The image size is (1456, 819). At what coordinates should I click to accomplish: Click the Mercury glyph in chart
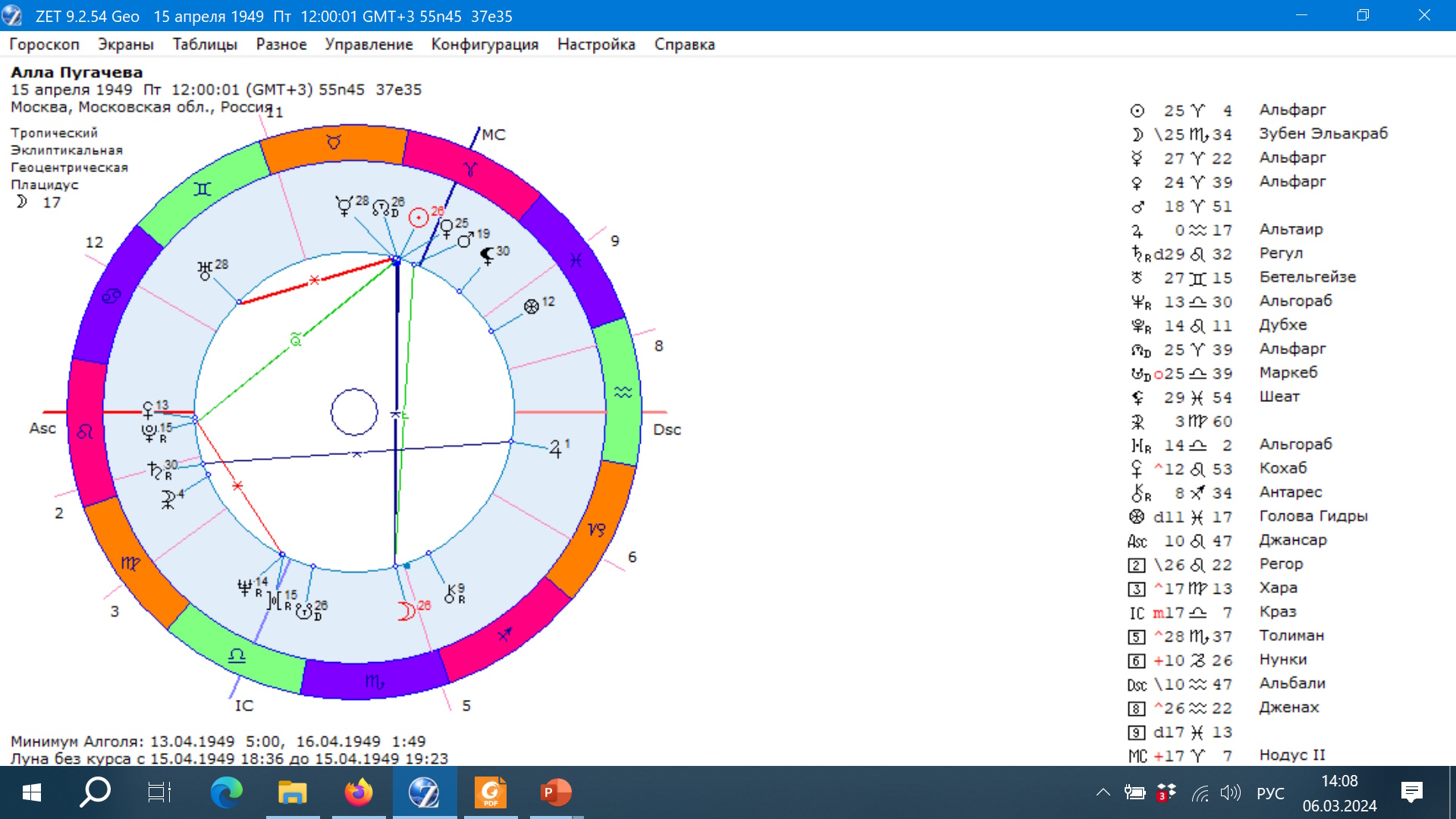coord(344,206)
